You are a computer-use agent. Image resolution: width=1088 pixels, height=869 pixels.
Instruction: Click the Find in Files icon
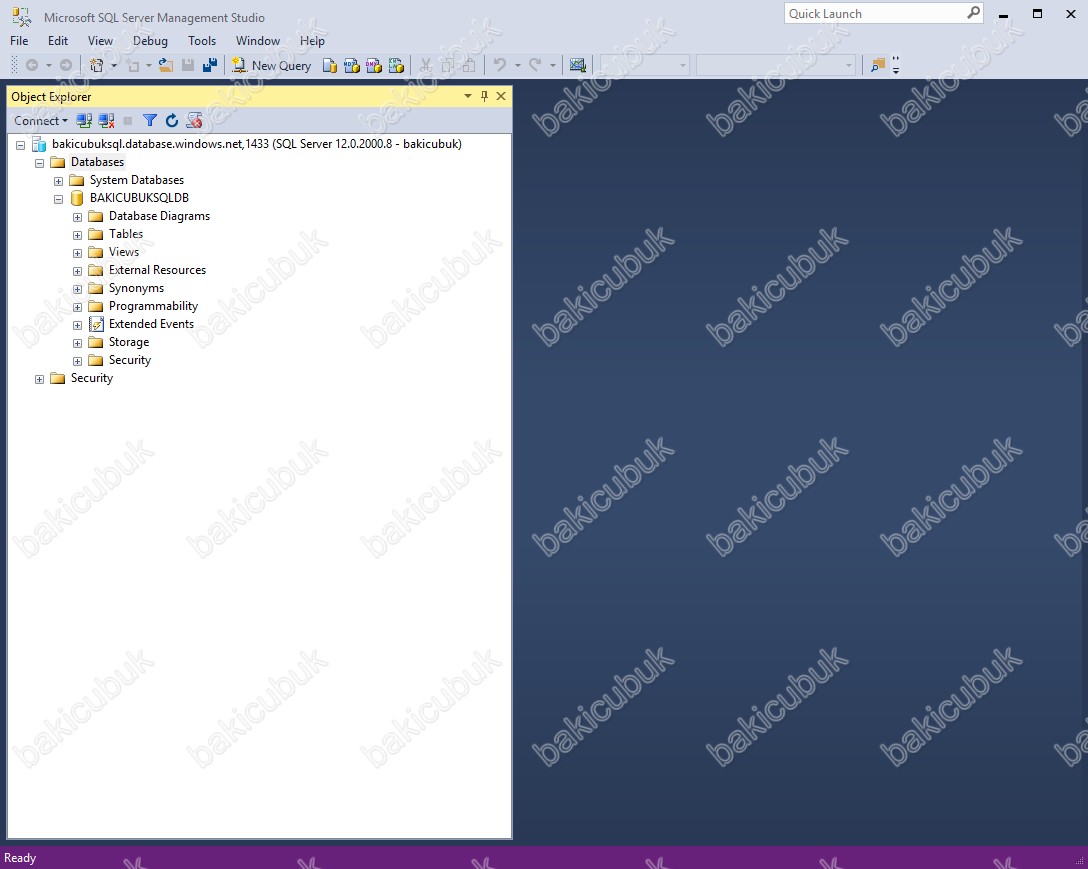(878, 65)
